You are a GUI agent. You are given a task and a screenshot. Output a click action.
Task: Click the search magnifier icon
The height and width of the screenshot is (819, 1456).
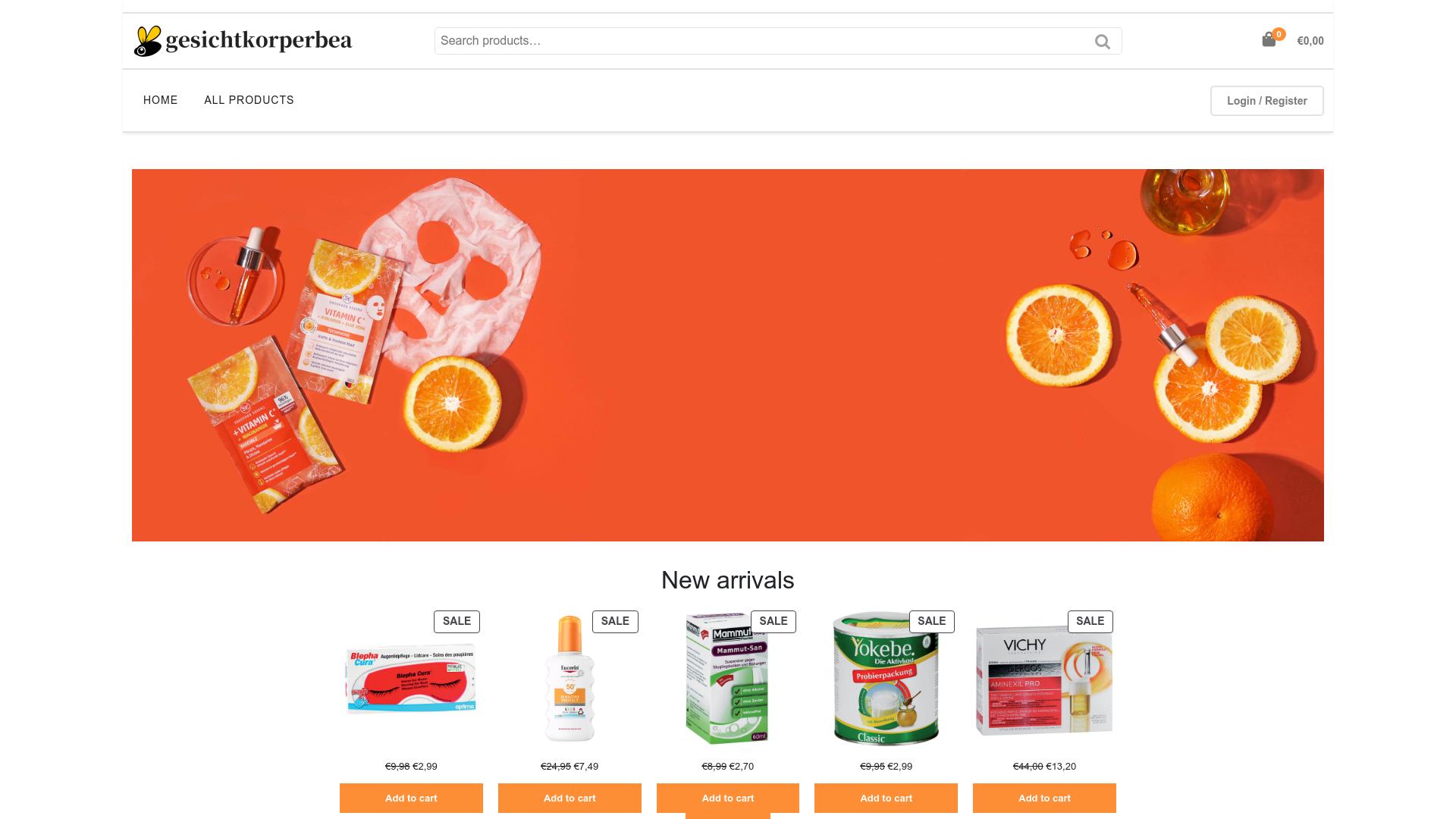pyautogui.click(x=1103, y=42)
